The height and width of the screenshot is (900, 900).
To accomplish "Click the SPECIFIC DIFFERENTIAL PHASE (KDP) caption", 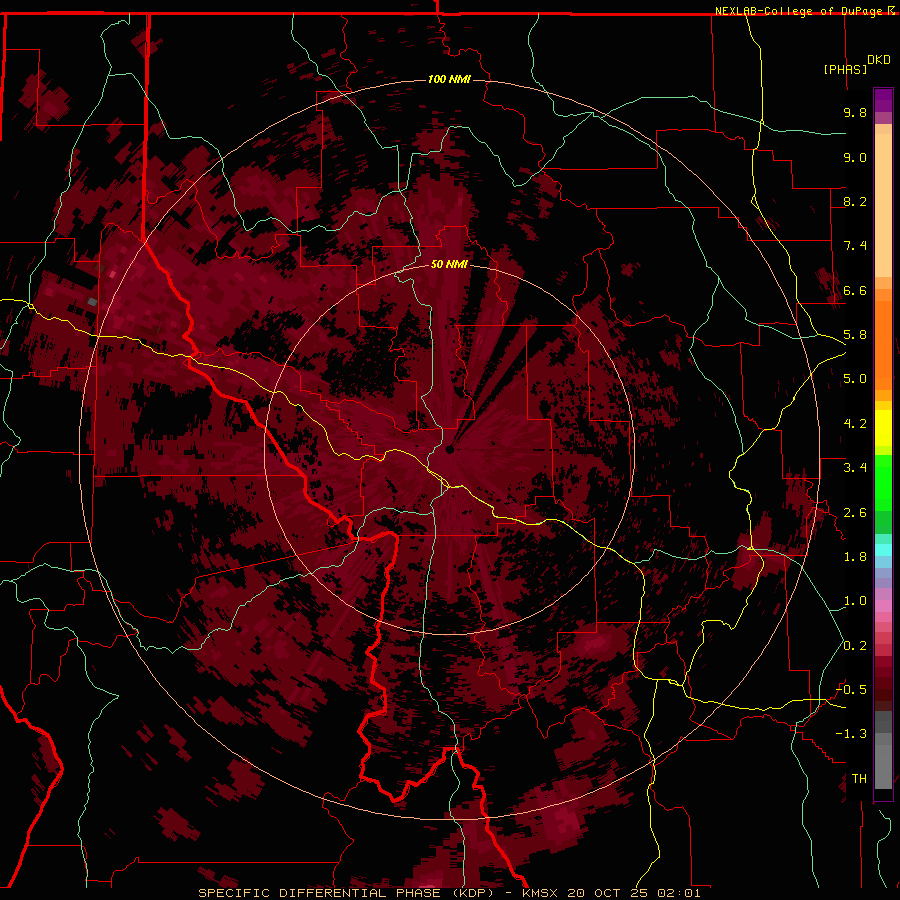I will 346,893.
